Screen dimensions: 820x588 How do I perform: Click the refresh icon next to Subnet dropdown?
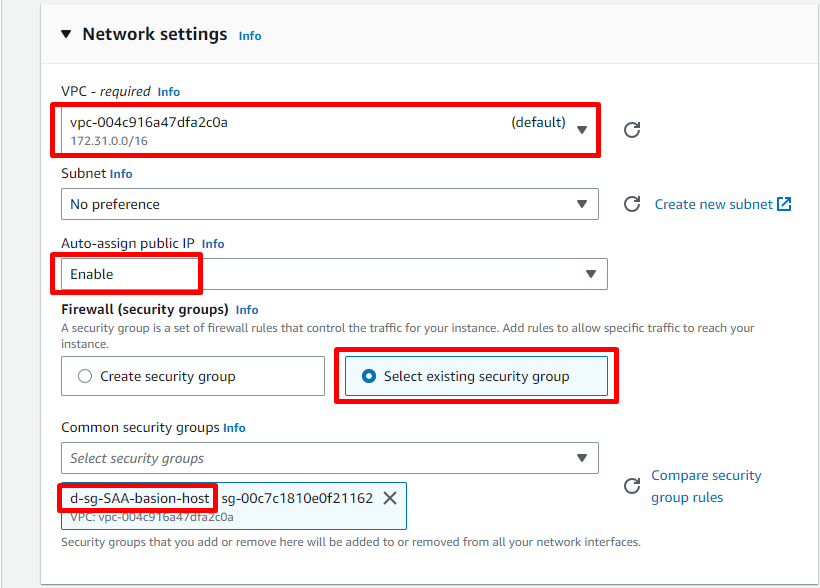(632, 204)
